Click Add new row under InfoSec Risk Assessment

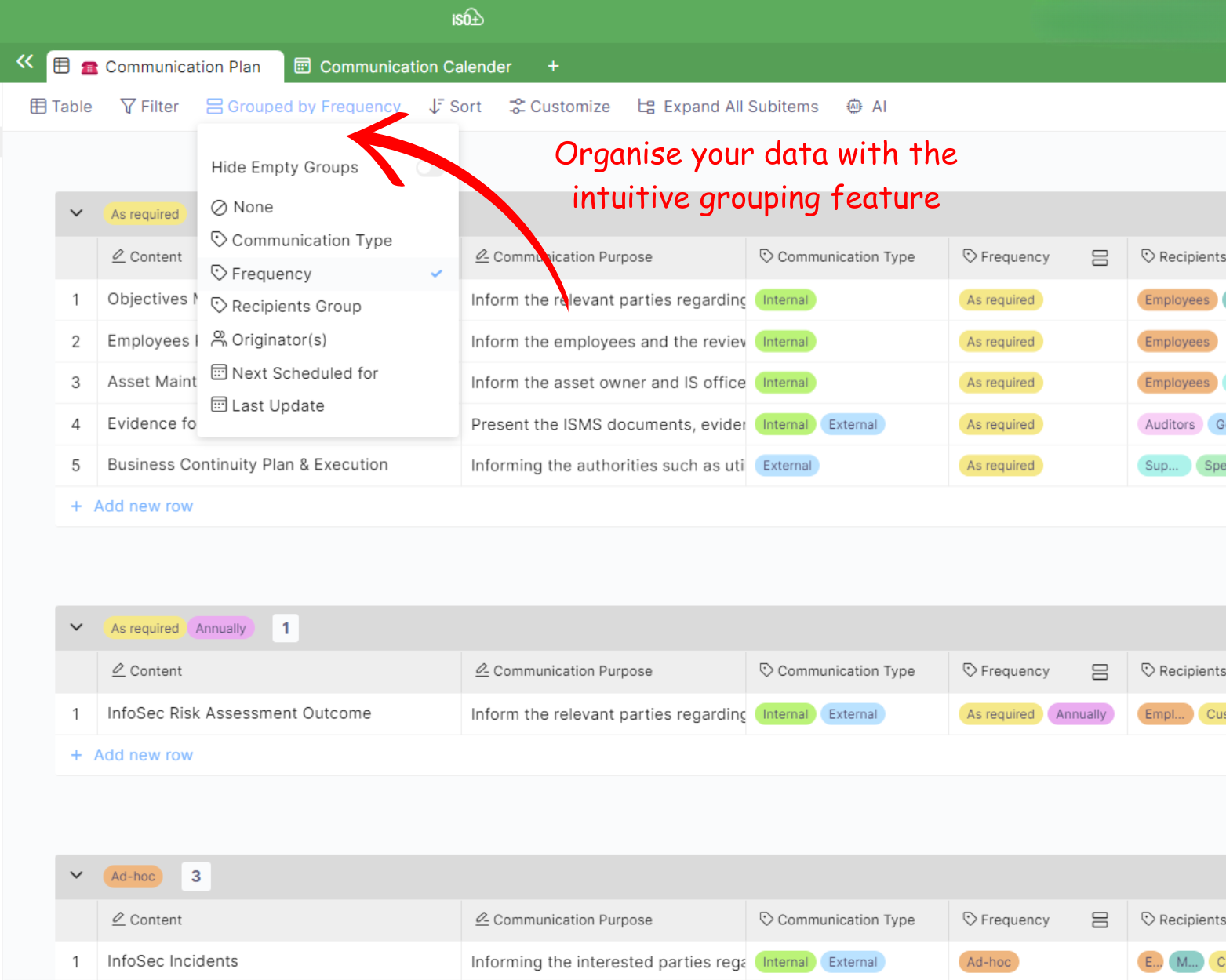coord(143,755)
